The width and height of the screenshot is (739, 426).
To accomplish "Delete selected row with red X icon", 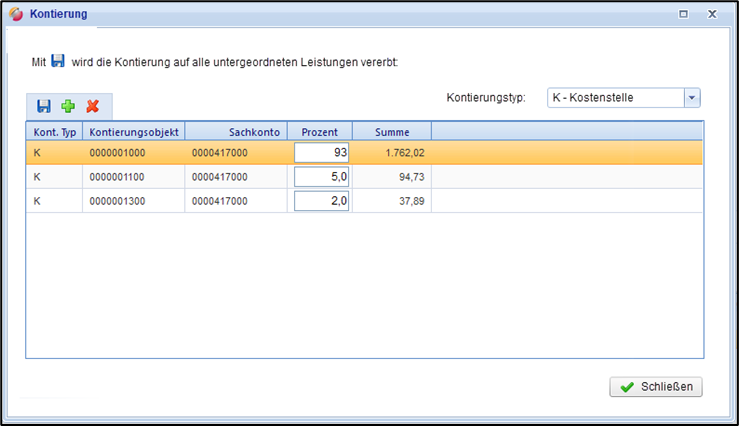I will pos(93,106).
